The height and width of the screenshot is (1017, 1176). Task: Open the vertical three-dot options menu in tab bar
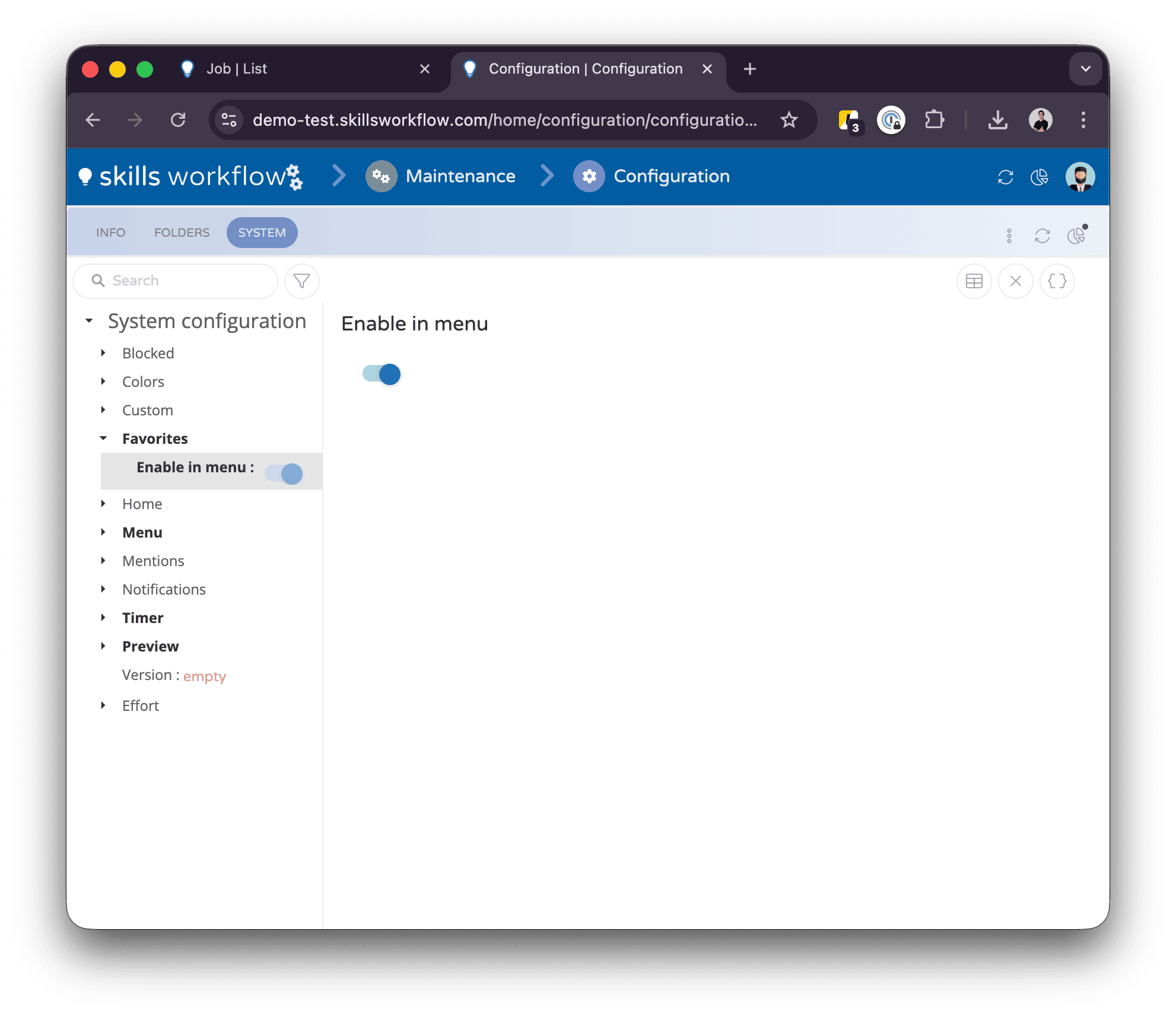point(1009,236)
